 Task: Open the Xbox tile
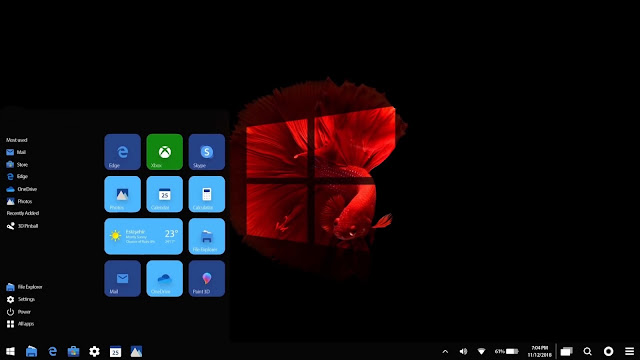click(x=164, y=152)
